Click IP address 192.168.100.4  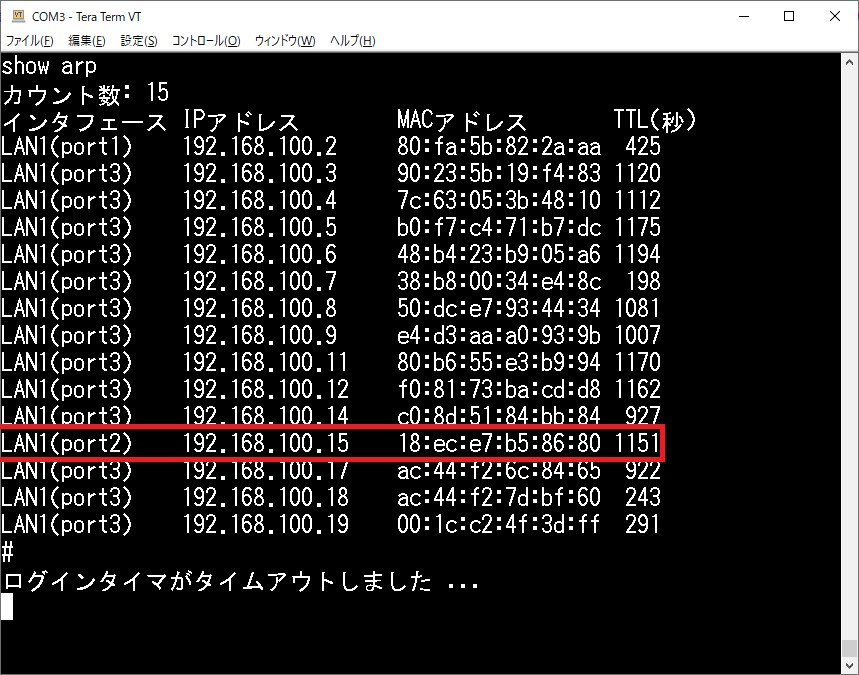[x=260, y=201]
